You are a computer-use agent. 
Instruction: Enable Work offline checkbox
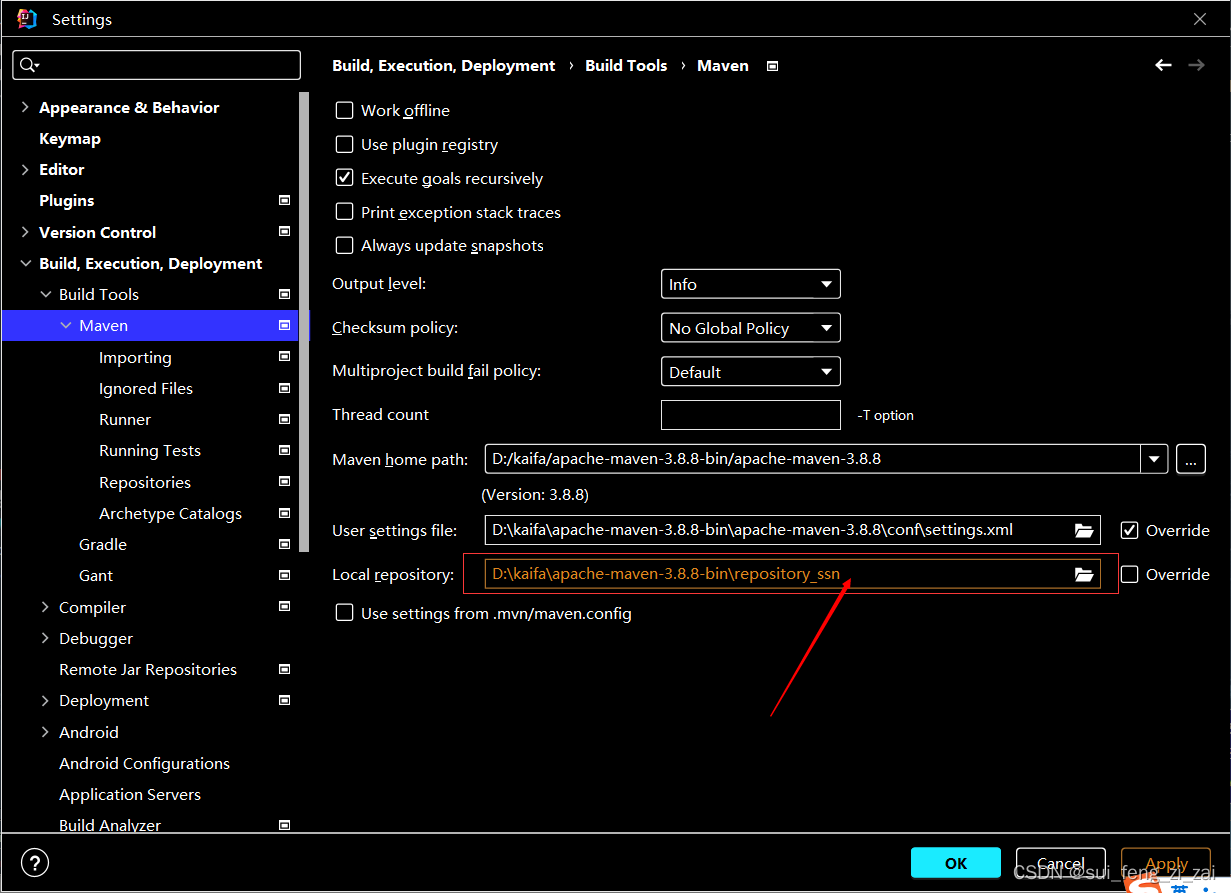tap(344, 110)
